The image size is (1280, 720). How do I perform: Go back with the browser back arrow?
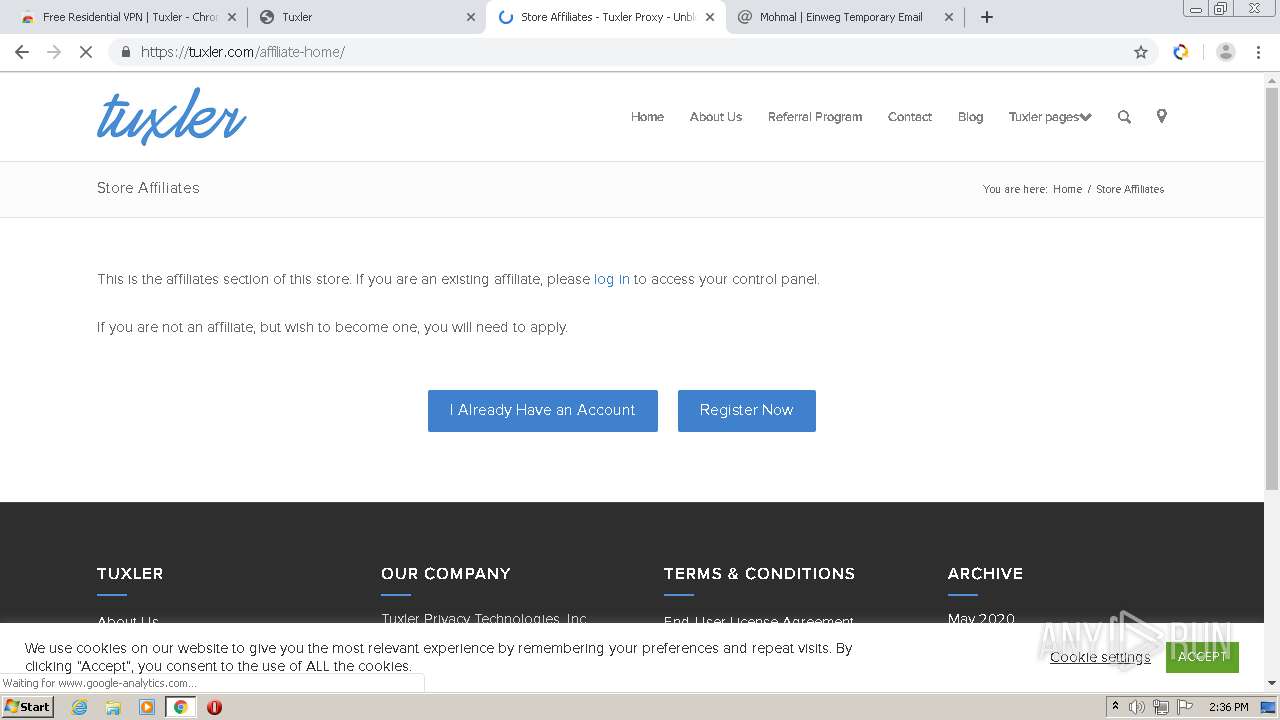(x=22, y=52)
